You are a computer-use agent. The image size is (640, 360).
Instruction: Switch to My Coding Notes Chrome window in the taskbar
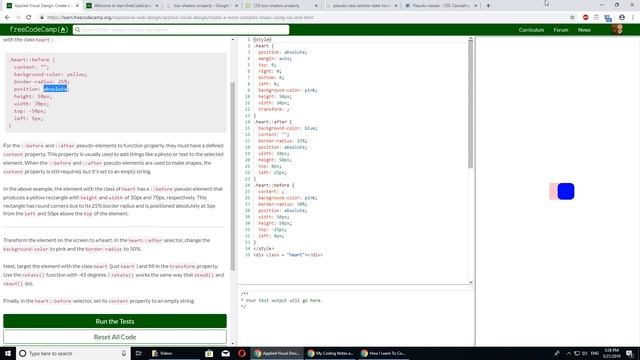pyautogui.click(x=330, y=353)
